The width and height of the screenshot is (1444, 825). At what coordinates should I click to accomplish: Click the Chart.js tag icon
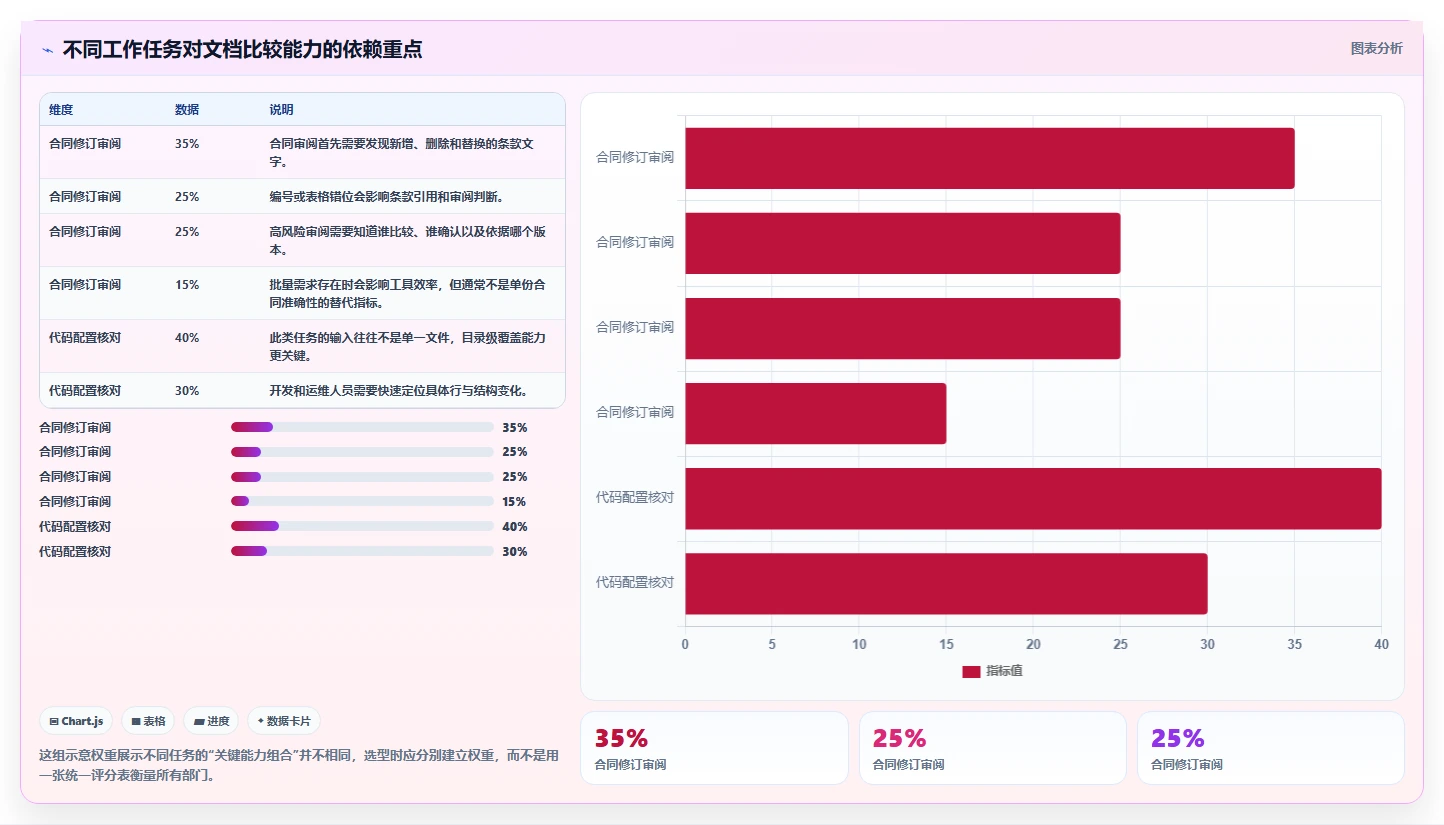[x=54, y=721]
